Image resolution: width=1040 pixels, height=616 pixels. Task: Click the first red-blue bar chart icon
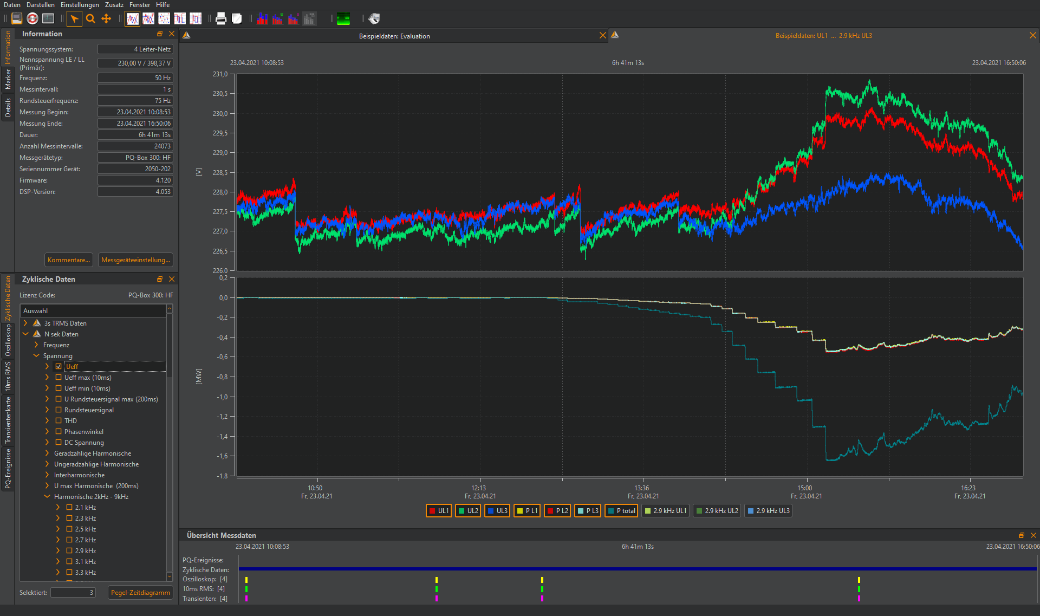tap(263, 19)
